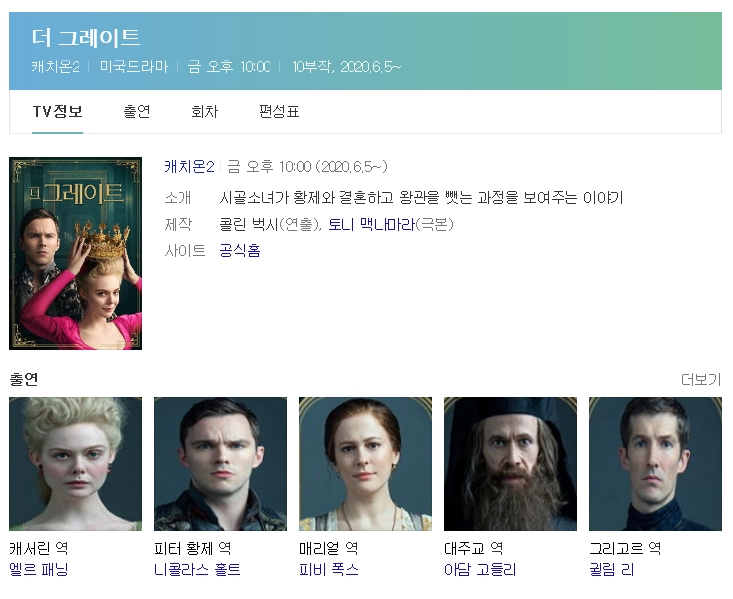Open the 귈림 리 actor link
The width and height of the screenshot is (733, 599).
coord(611,570)
